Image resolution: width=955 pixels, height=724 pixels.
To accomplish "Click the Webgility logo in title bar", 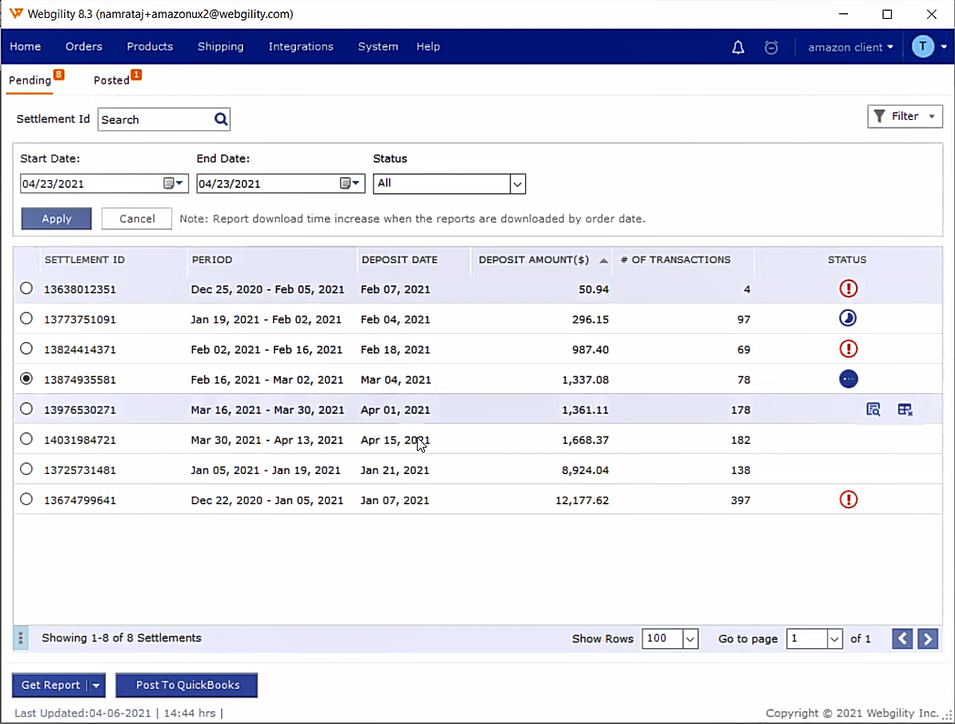I will pos(16,13).
